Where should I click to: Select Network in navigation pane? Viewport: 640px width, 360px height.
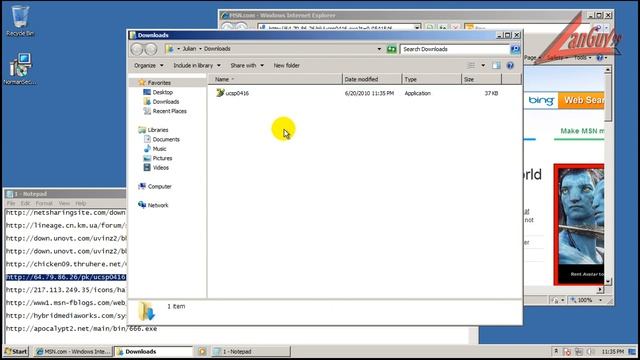(158, 205)
